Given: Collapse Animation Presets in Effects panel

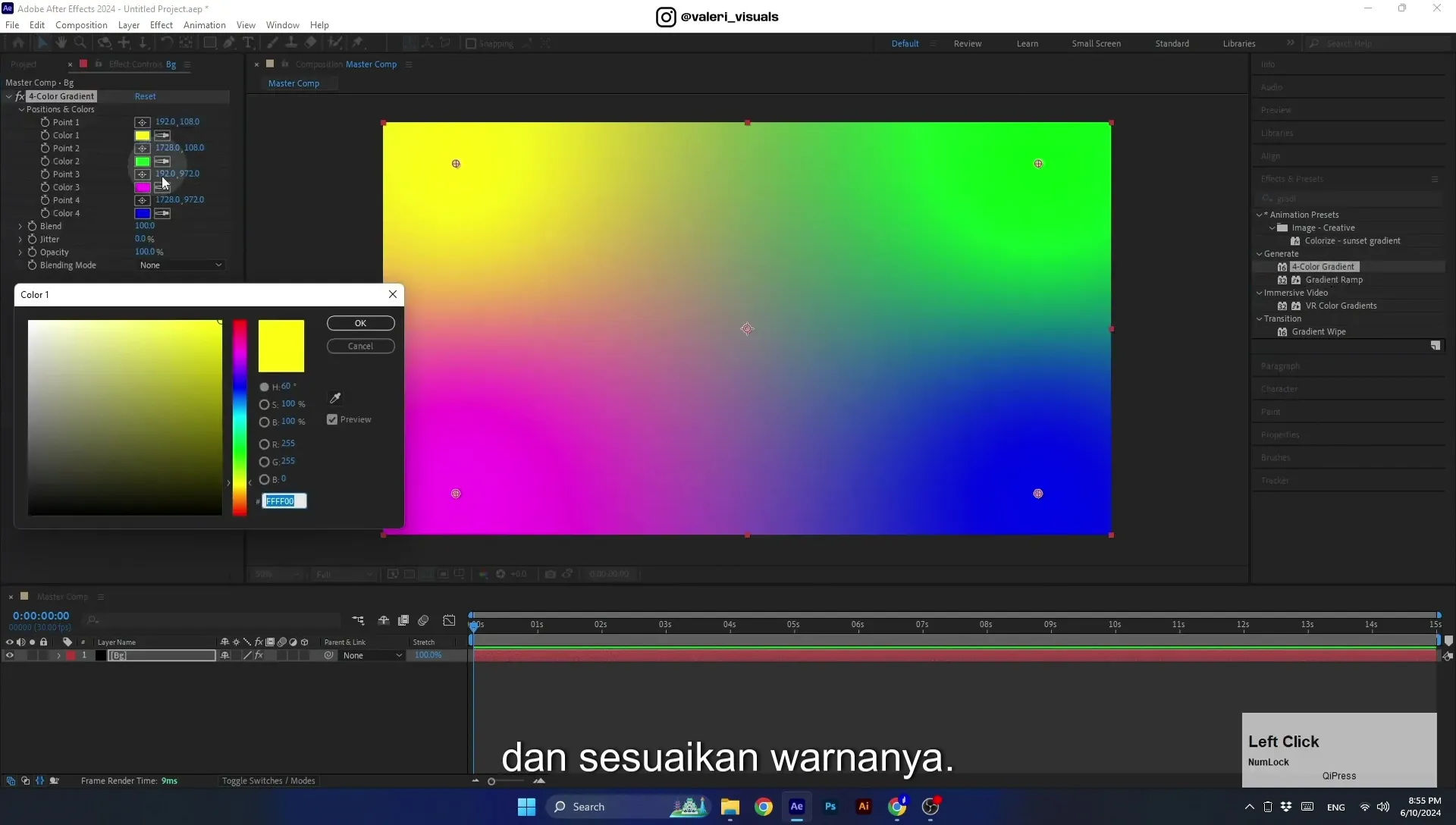Looking at the screenshot, I should pos(1259,215).
